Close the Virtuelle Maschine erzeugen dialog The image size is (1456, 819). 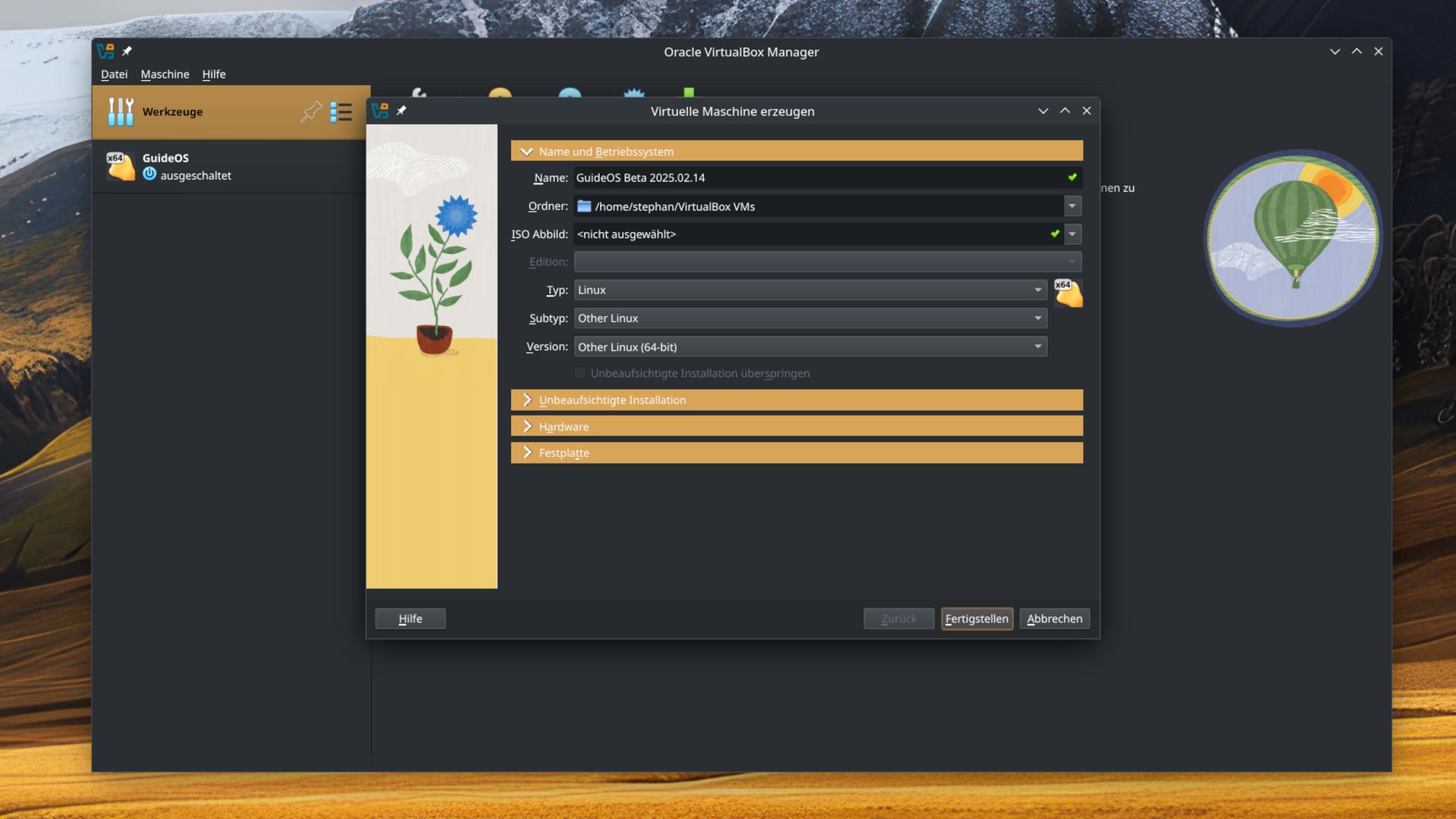coord(1087,111)
